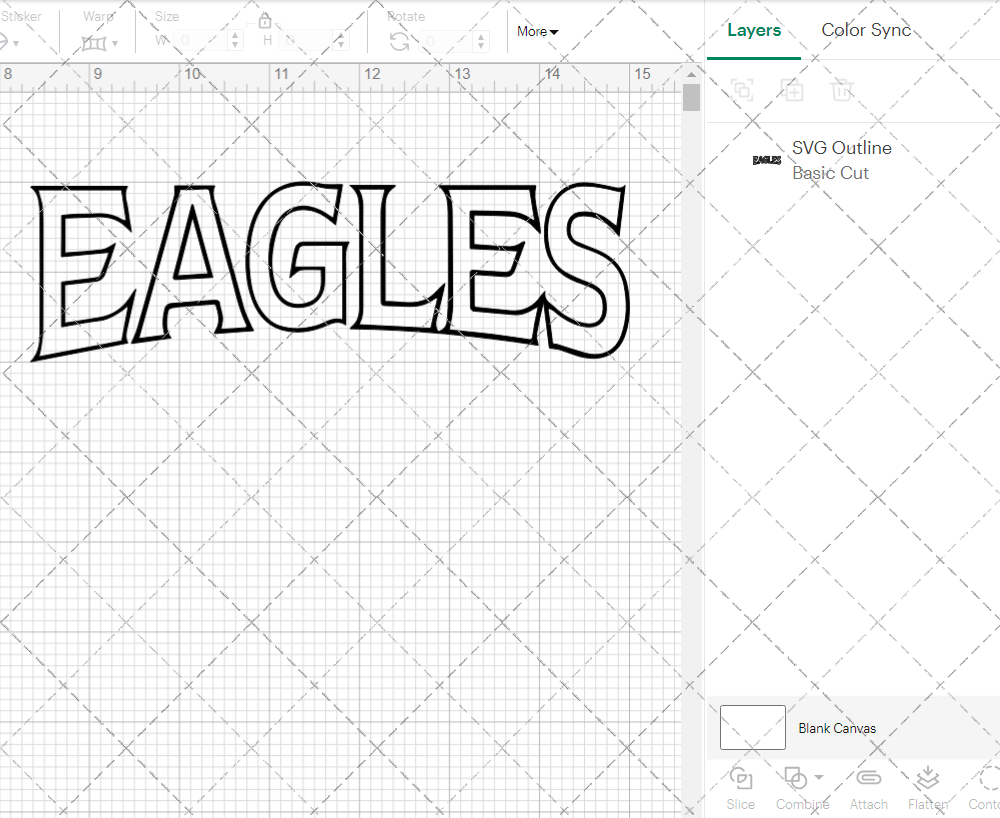Screen dimensions: 1000x818
Task: Click the Combine tool icon
Action: [x=795, y=779]
